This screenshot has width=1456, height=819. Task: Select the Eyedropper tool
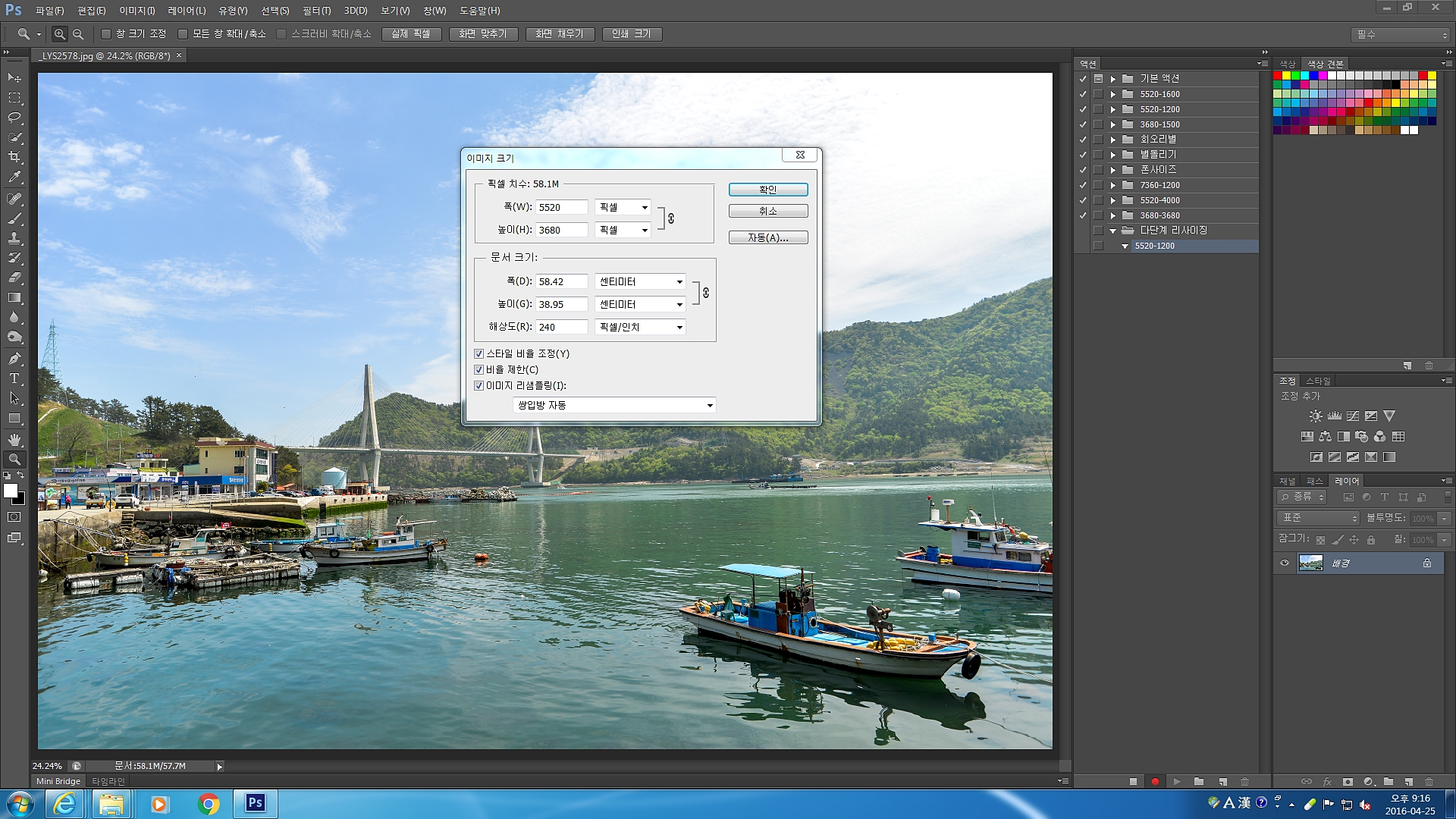(x=14, y=177)
